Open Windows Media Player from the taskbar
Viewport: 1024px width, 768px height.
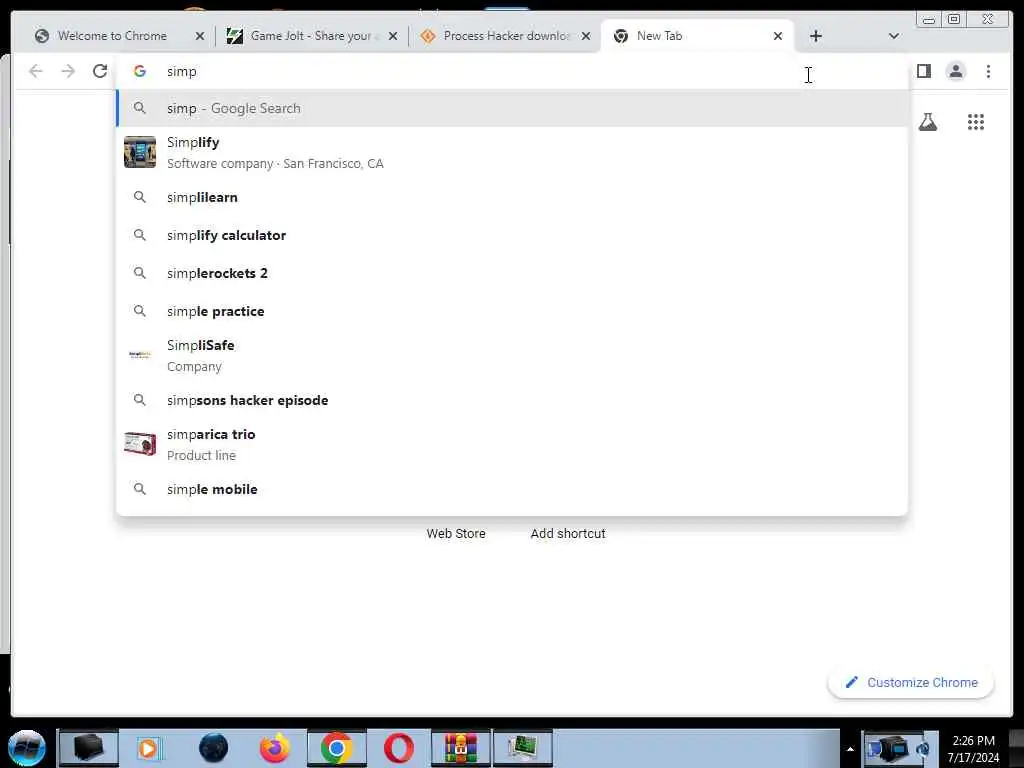tap(148, 748)
